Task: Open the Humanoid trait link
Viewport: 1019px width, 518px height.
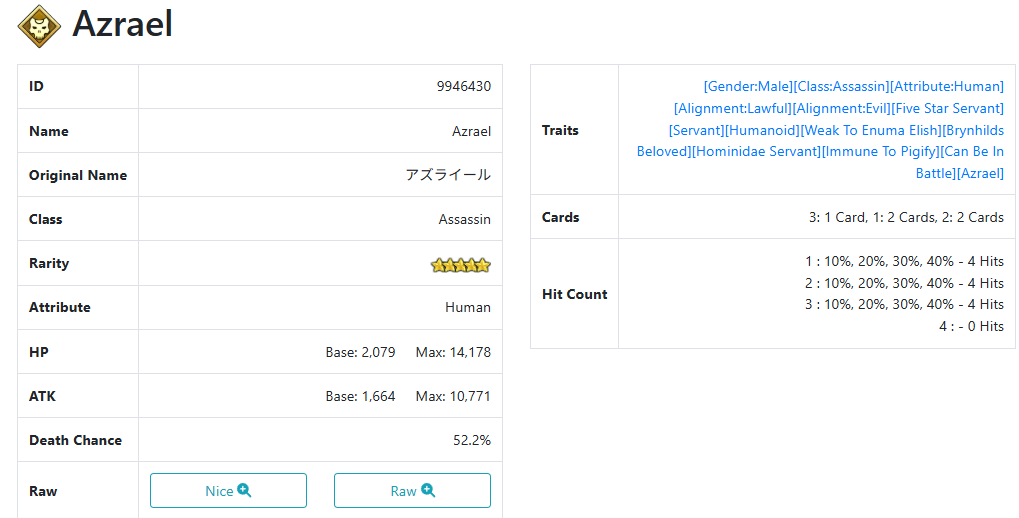Action: (762, 130)
